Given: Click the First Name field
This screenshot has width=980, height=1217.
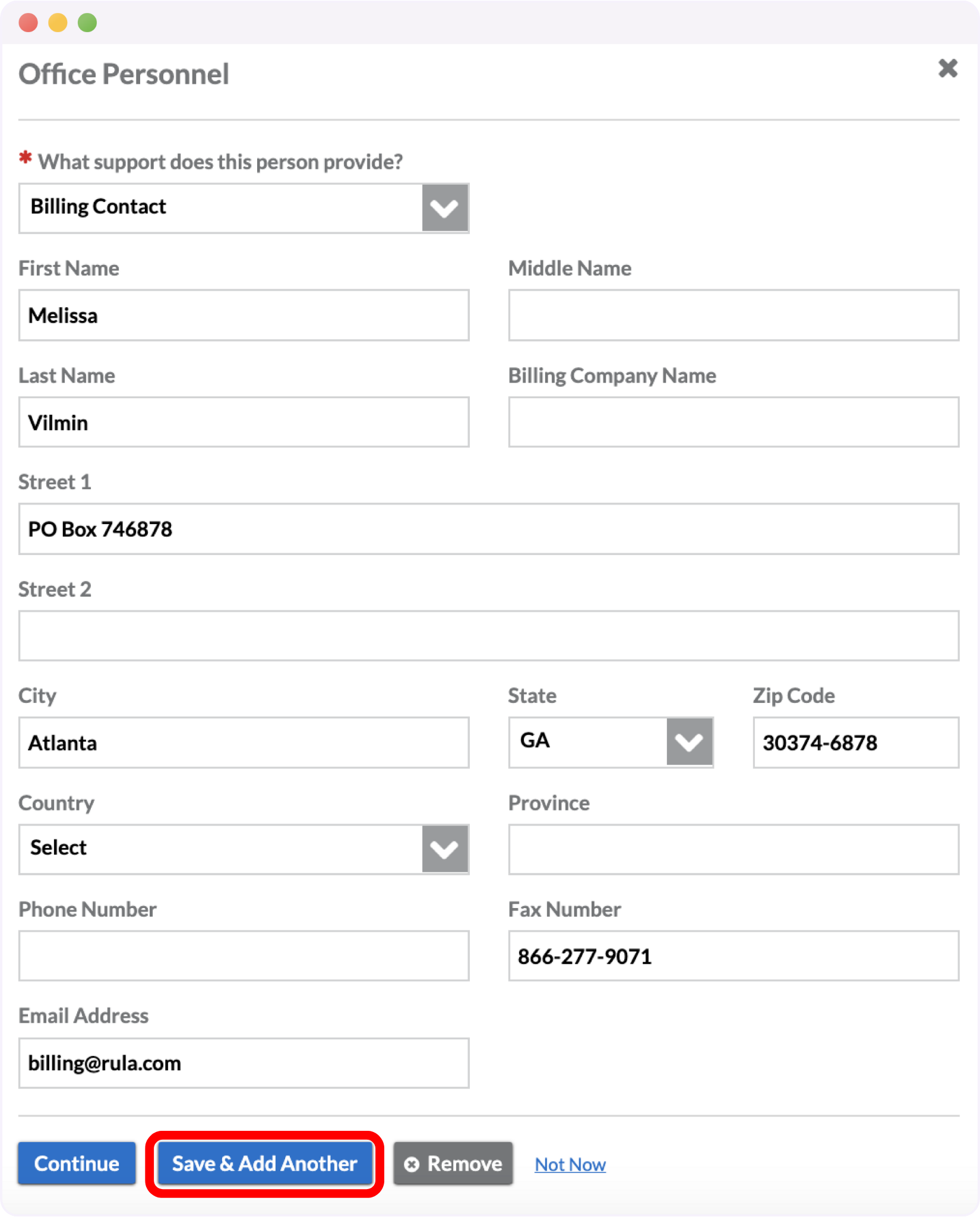Looking at the screenshot, I should pyautogui.click(x=244, y=315).
